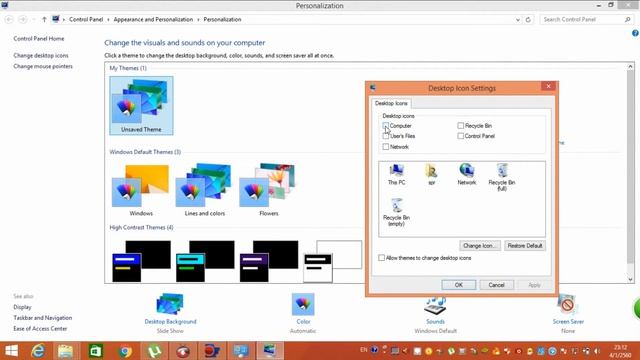Click the themes list scroll up arrow
The width and height of the screenshot is (640, 360).
point(630,67)
